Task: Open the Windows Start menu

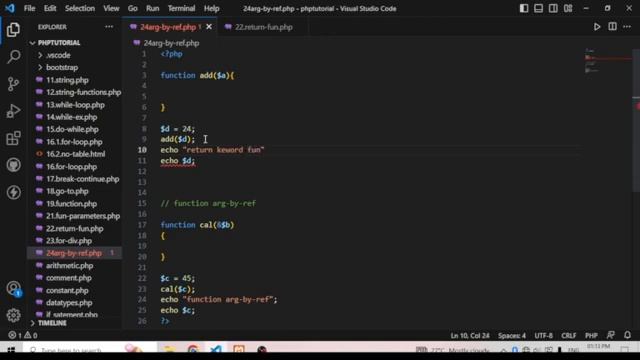Action: [x=11, y=350]
